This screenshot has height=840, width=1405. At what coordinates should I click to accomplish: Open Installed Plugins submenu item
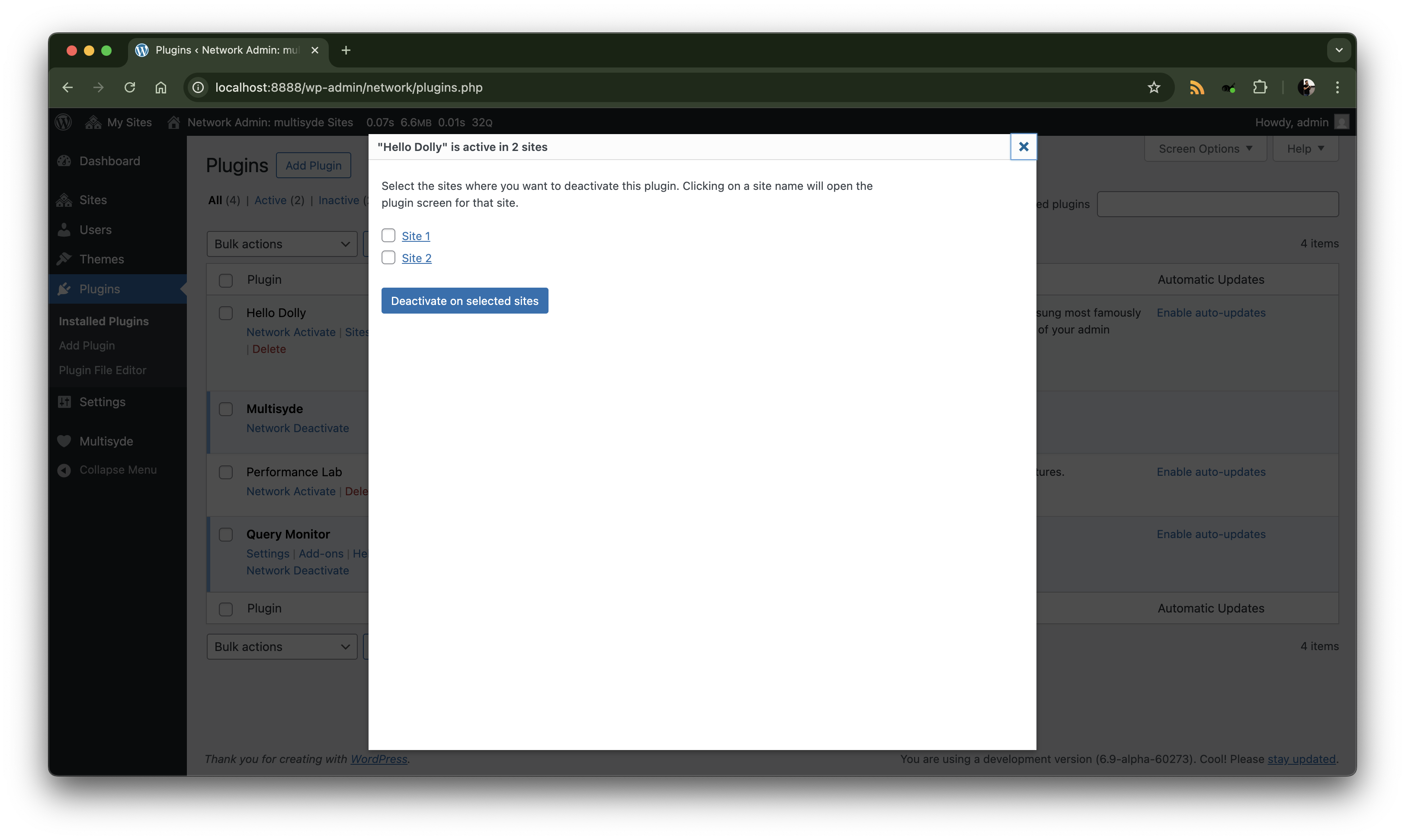tap(103, 321)
